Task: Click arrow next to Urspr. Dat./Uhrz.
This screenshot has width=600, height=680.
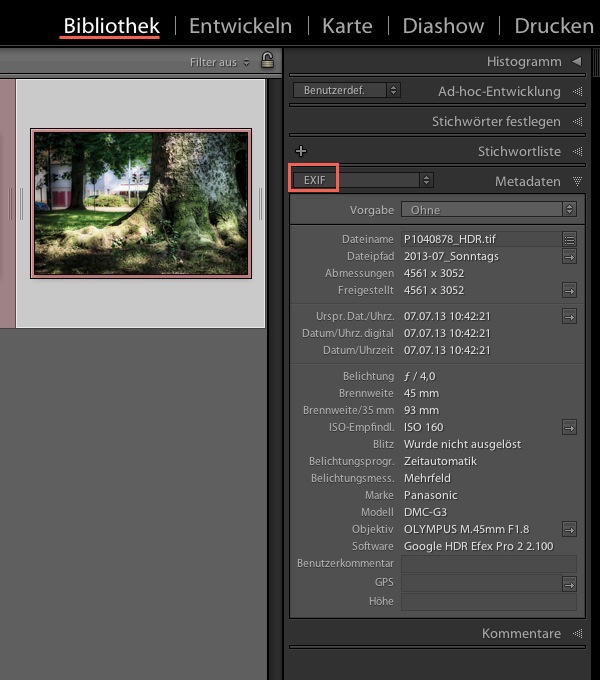Action: tap(569, 316)
